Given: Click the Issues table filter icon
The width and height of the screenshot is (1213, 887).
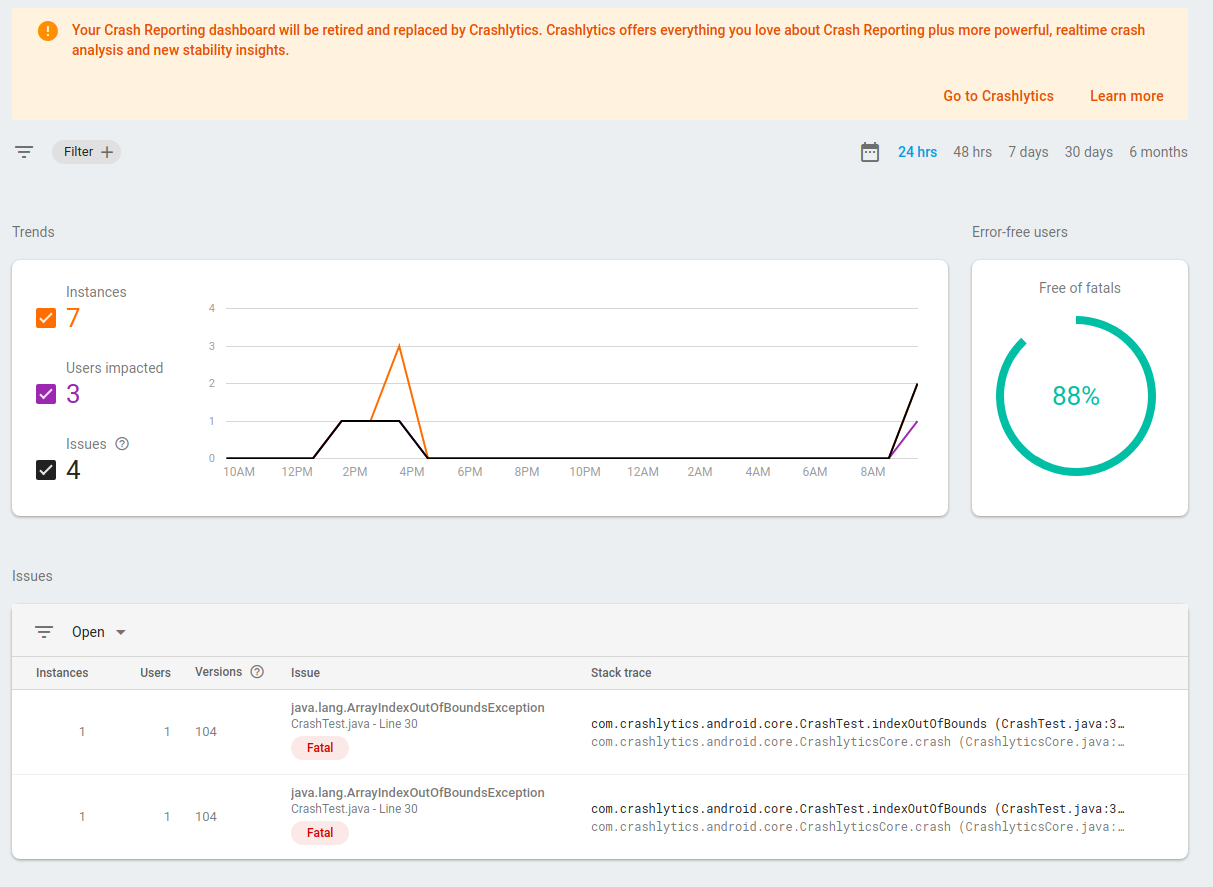Looking at the screenshot, I should 44,632.
